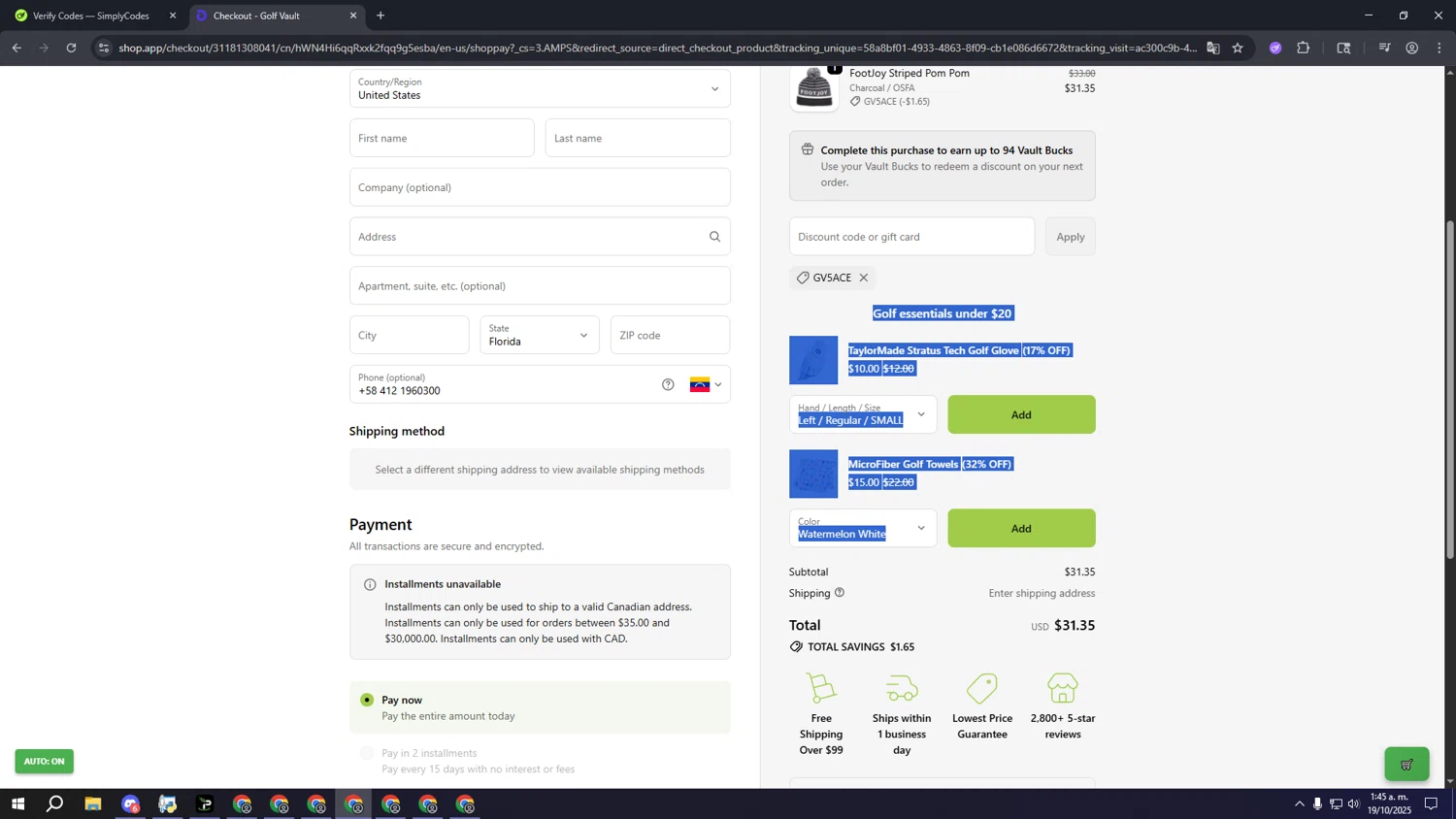Add MicroFiber Golf Towels to order
The width and height of the screenshot is (1456, 819).
(1021, 528)
